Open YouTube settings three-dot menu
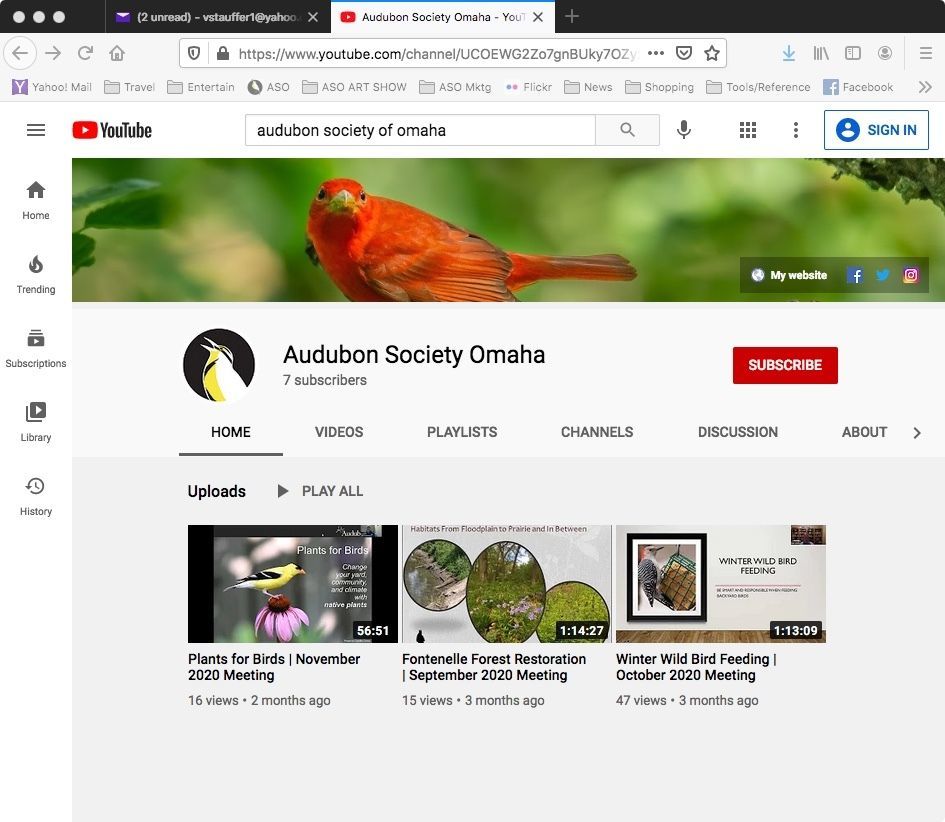Image resolution: width=945 pixels, height=822 pixels. point(796,130)
